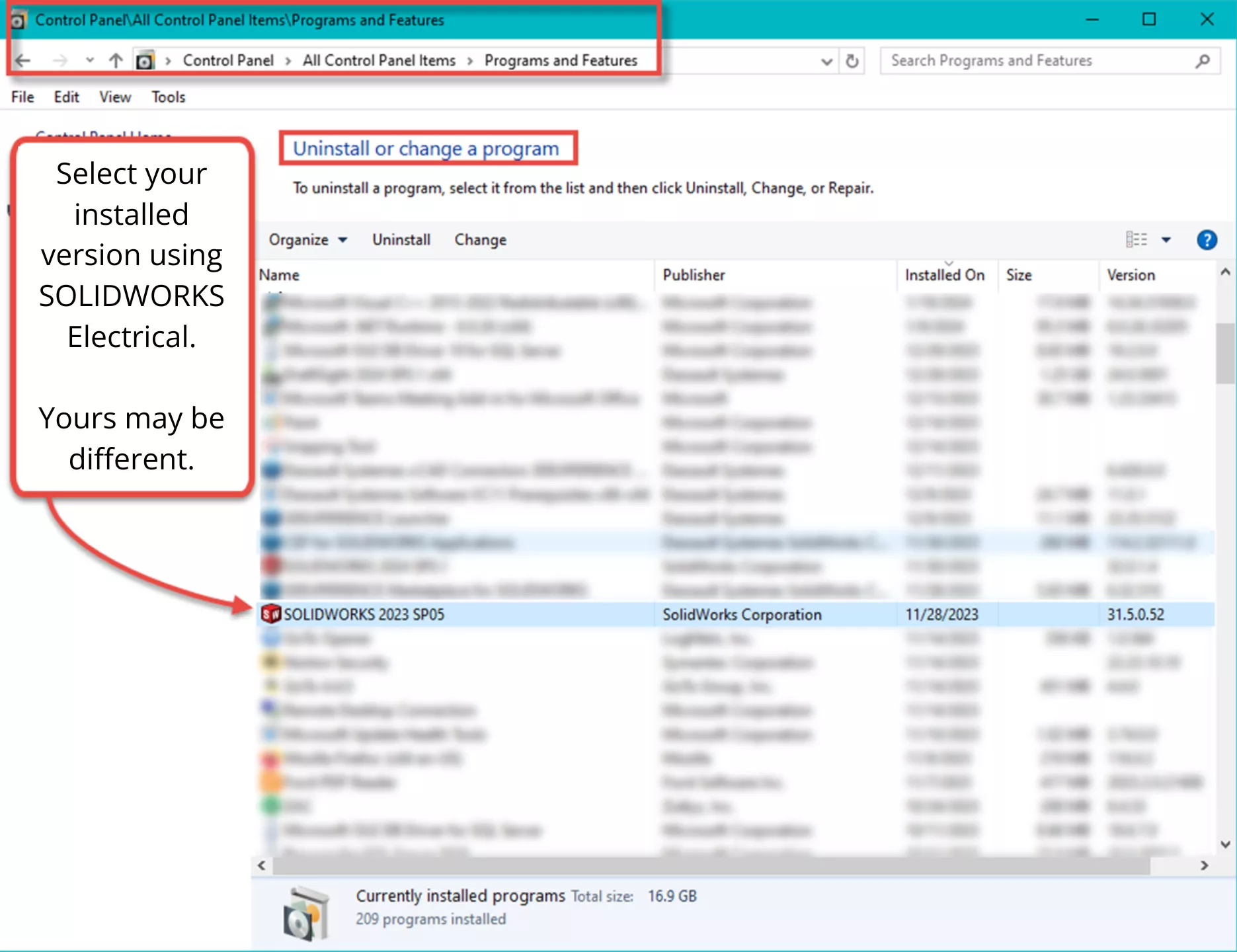Sort list by Size column

click(1048, 275)
